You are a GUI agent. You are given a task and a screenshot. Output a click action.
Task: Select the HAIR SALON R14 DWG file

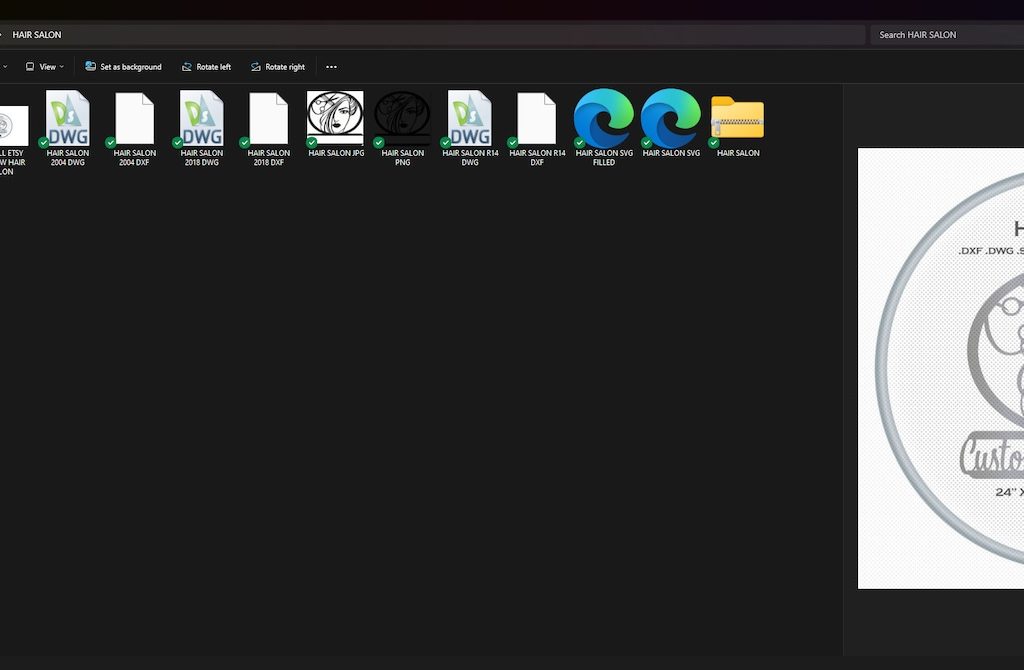coord(470,119)
